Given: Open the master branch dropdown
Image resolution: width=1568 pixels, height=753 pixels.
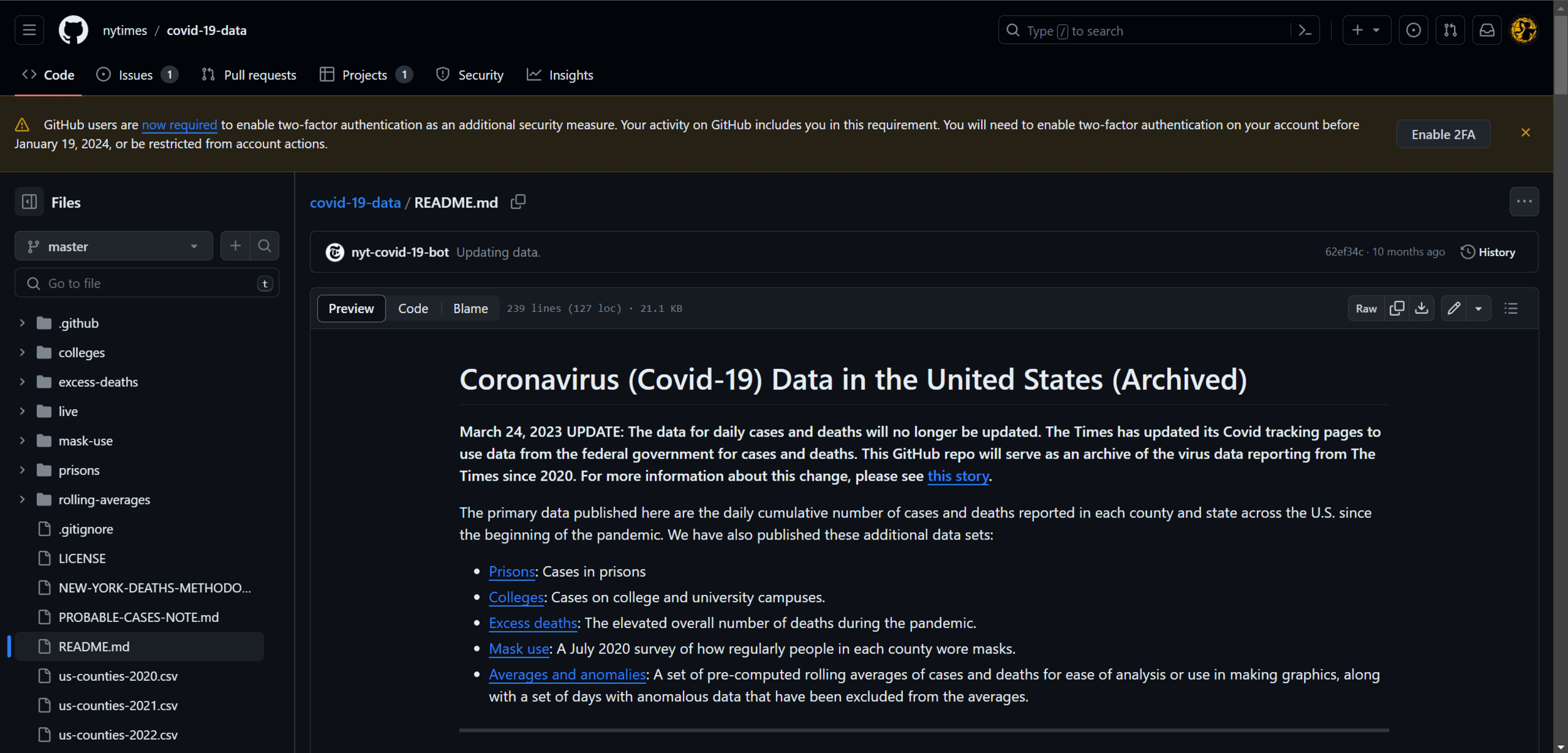Looking at the screenshot, I should (114, 246).
